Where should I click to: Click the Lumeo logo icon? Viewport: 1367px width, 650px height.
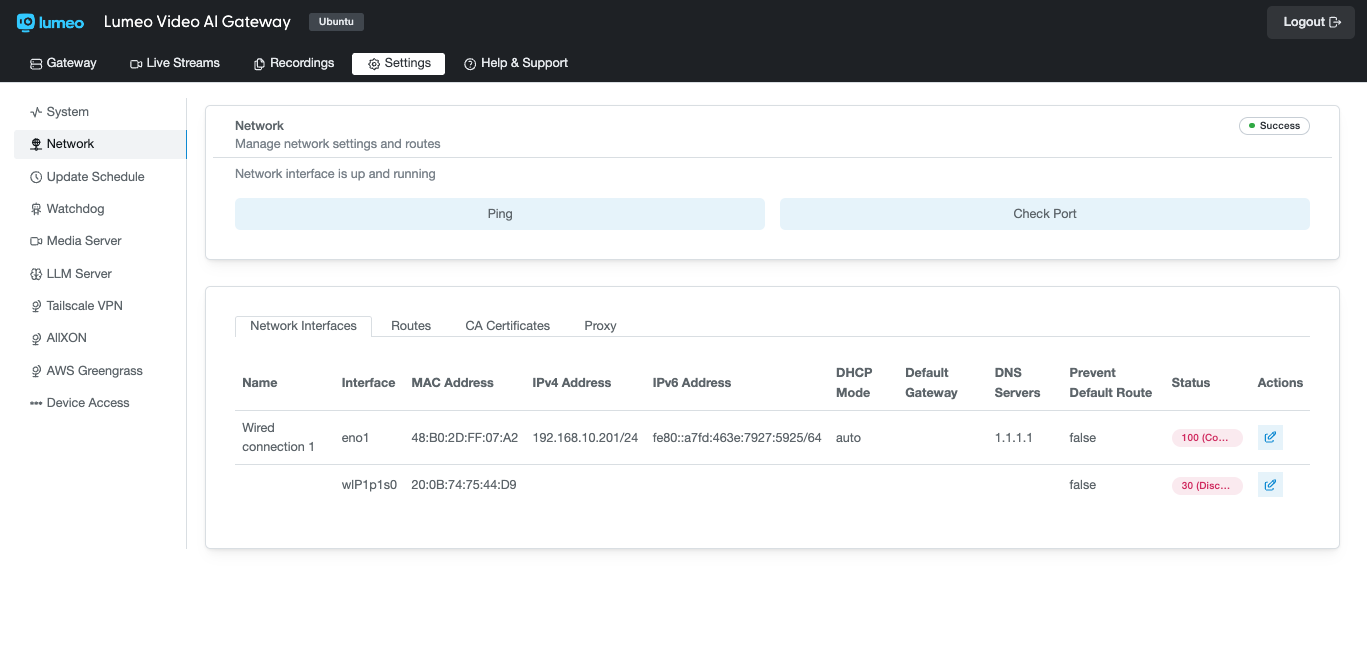point(26,22)
